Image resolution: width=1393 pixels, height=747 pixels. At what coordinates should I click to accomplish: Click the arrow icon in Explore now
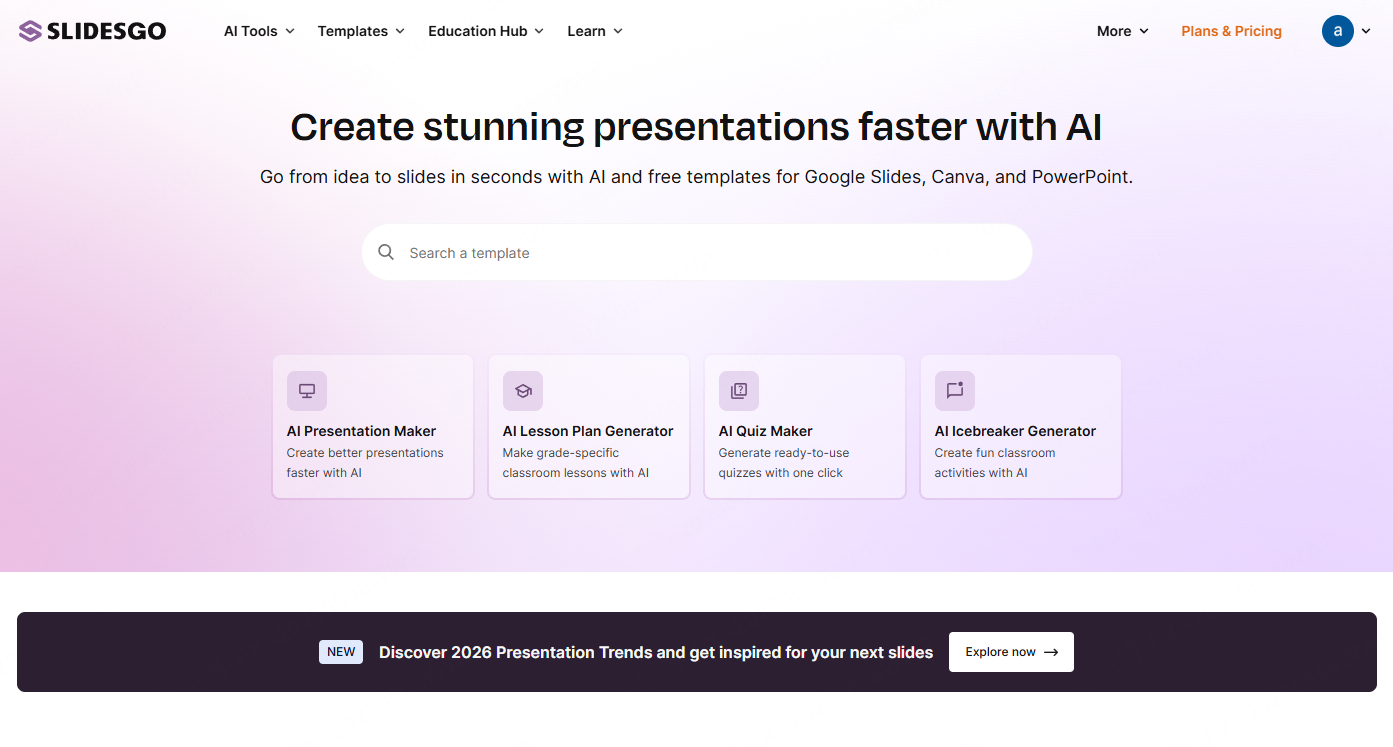point(1051,652)
